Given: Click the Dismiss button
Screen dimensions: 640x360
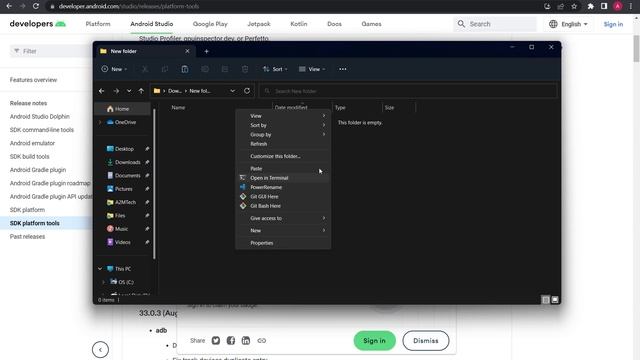Looking at the screenshot, I should pyautogui.click(x=426, y=340).
